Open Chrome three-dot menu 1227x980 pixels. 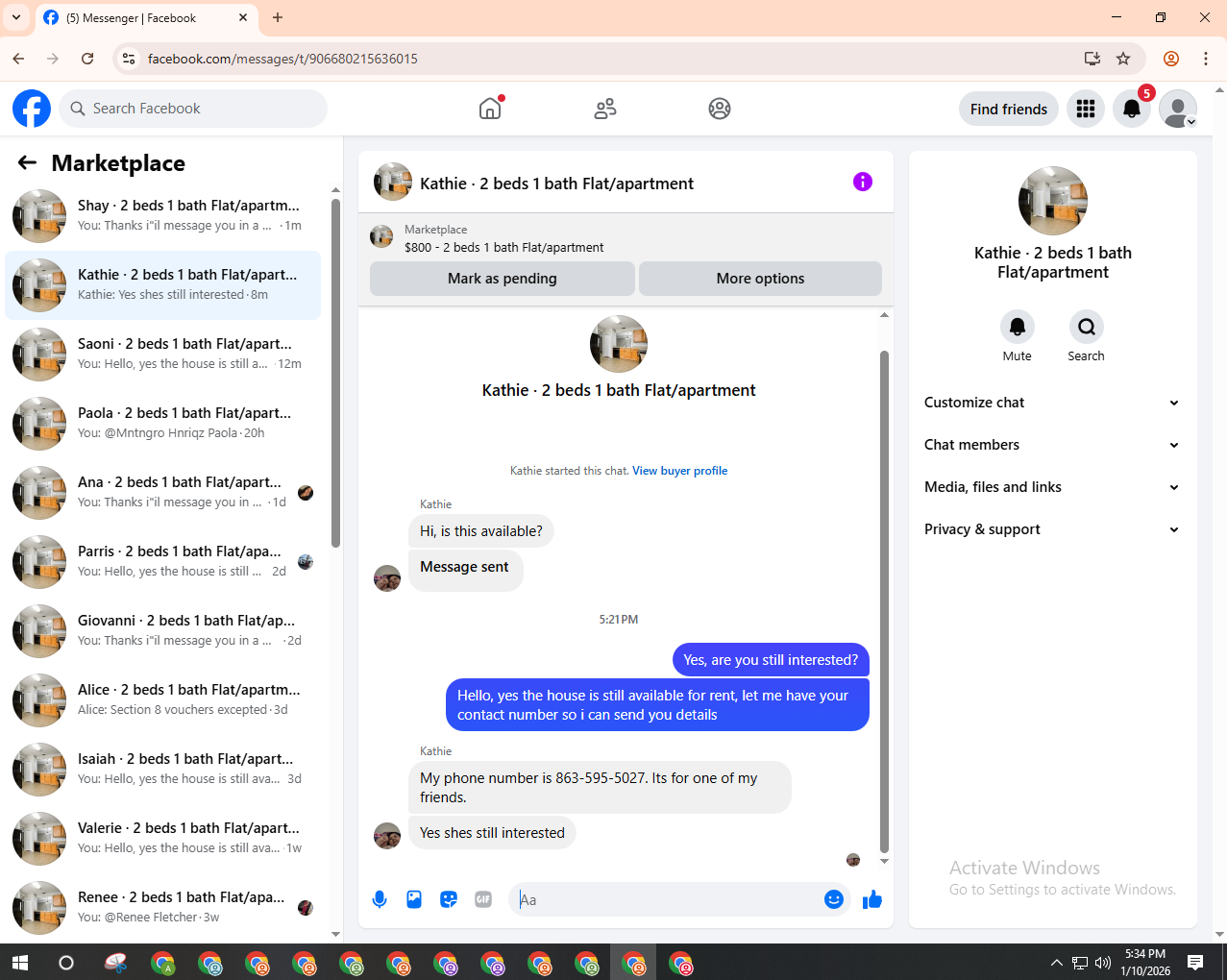click(x=1205, y=59)
